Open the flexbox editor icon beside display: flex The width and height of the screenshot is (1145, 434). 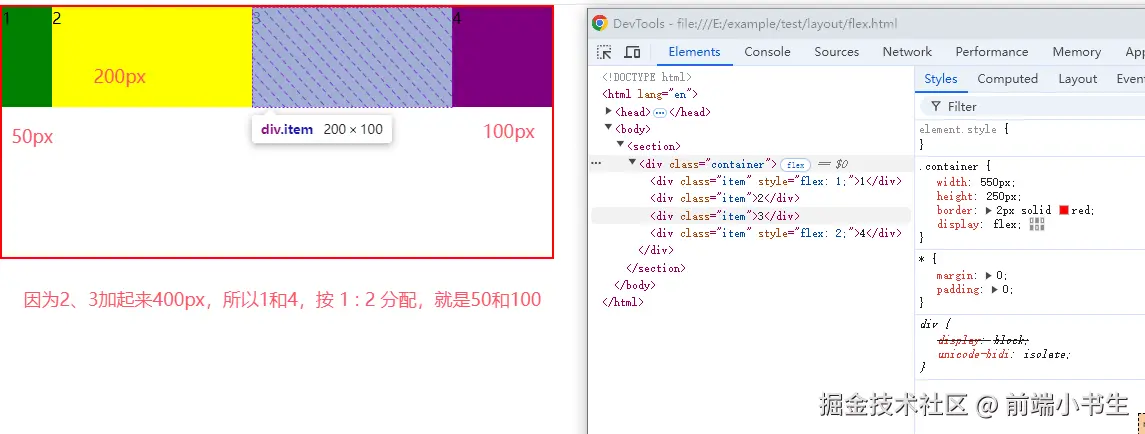1036,224
